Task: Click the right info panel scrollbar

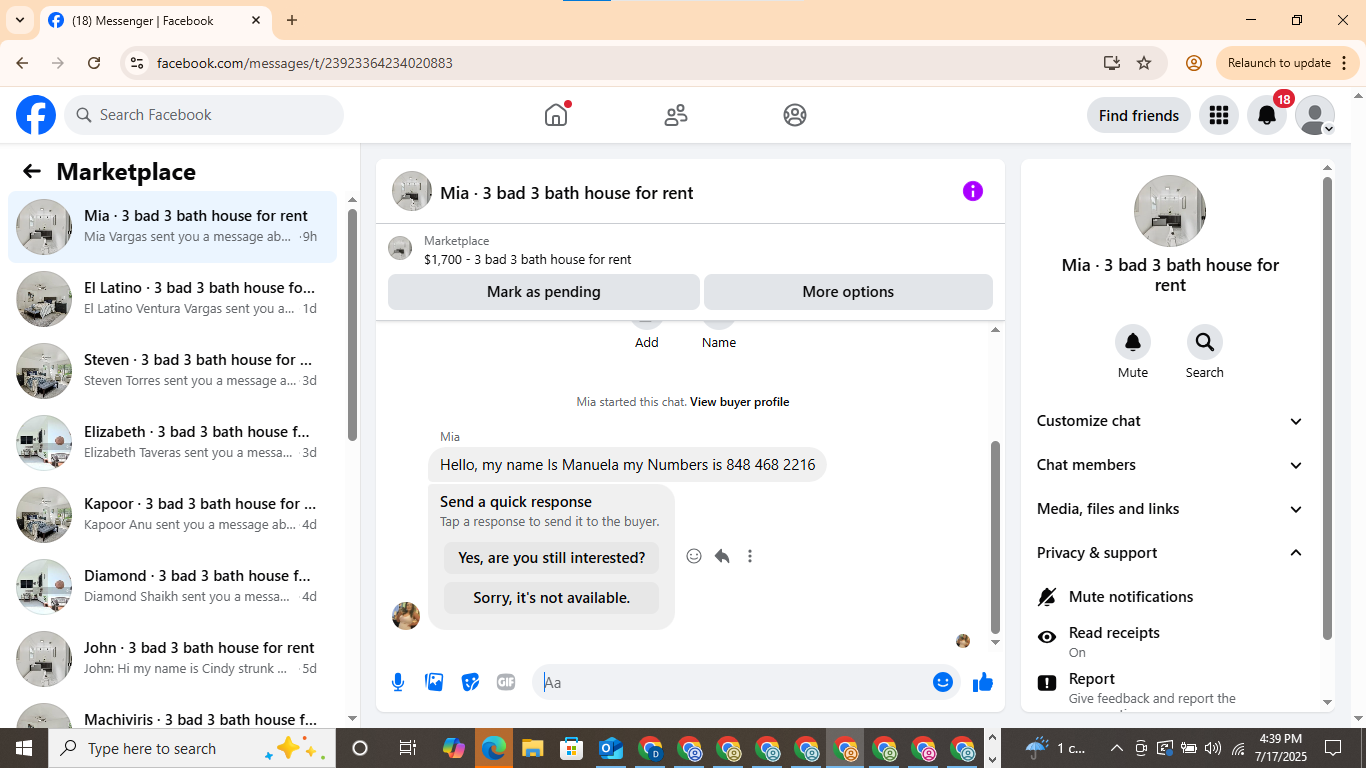Action: (x=1328, y=408)
